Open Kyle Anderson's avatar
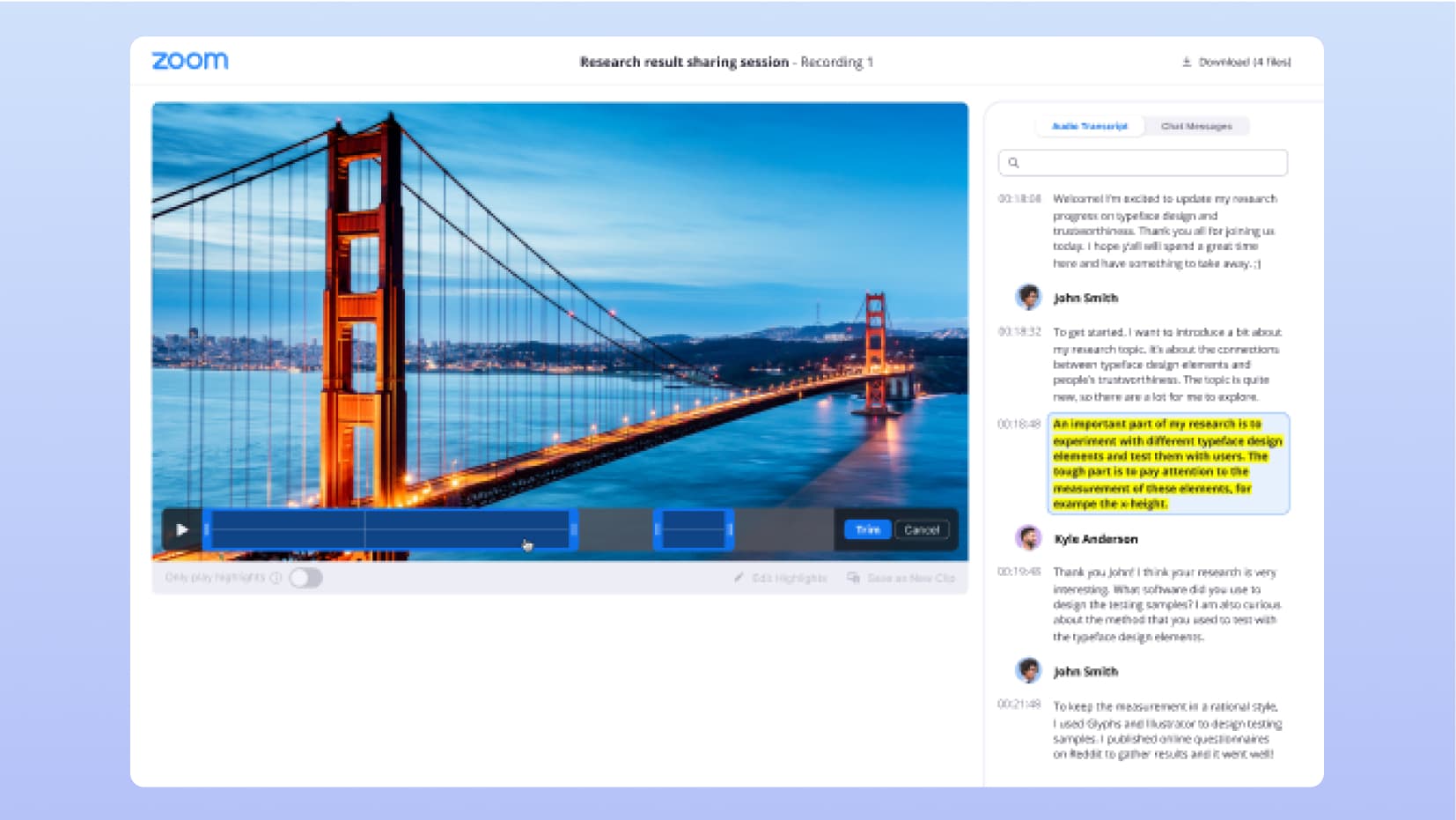1456x820 pixels. [1027, 538]
